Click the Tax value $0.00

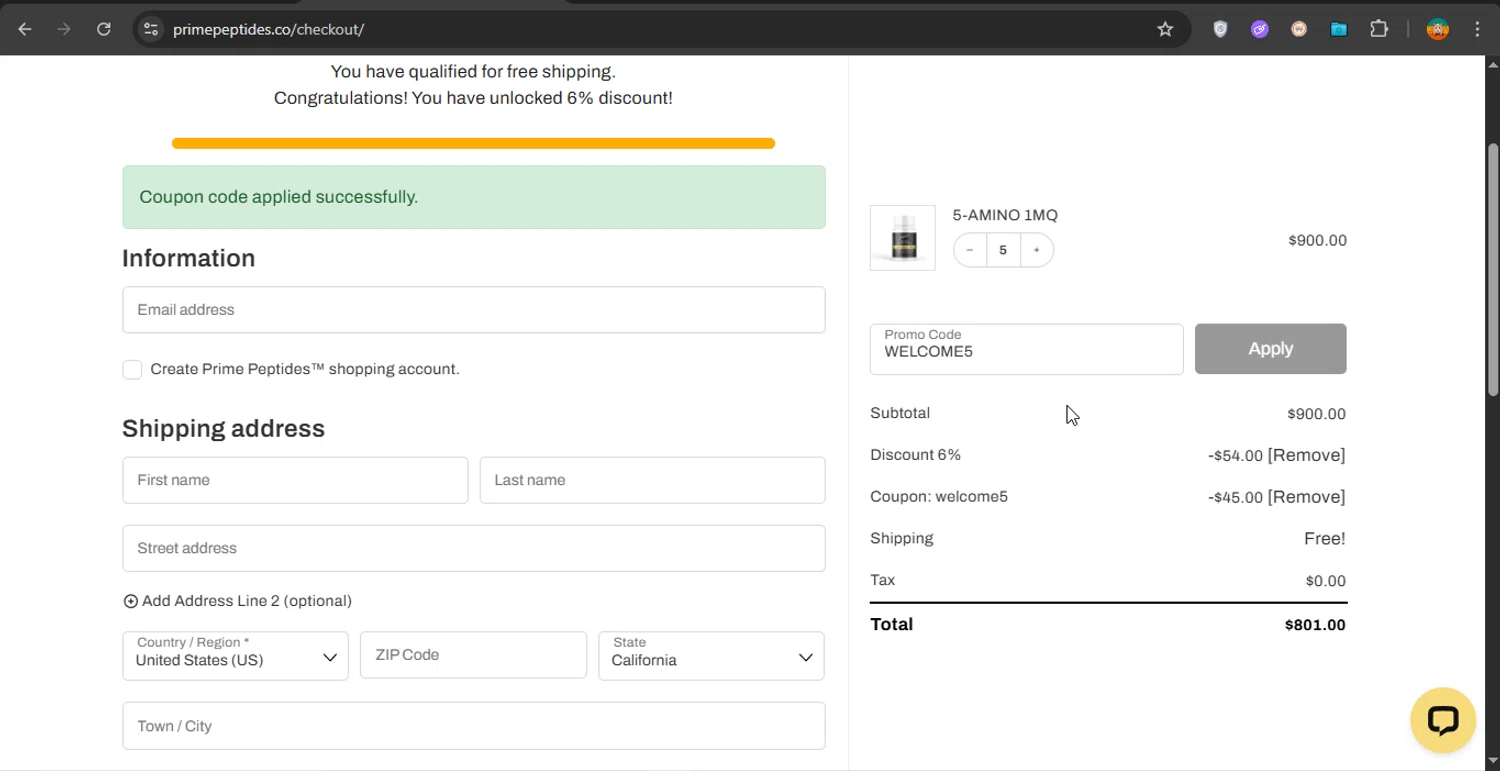(1326, 581)
